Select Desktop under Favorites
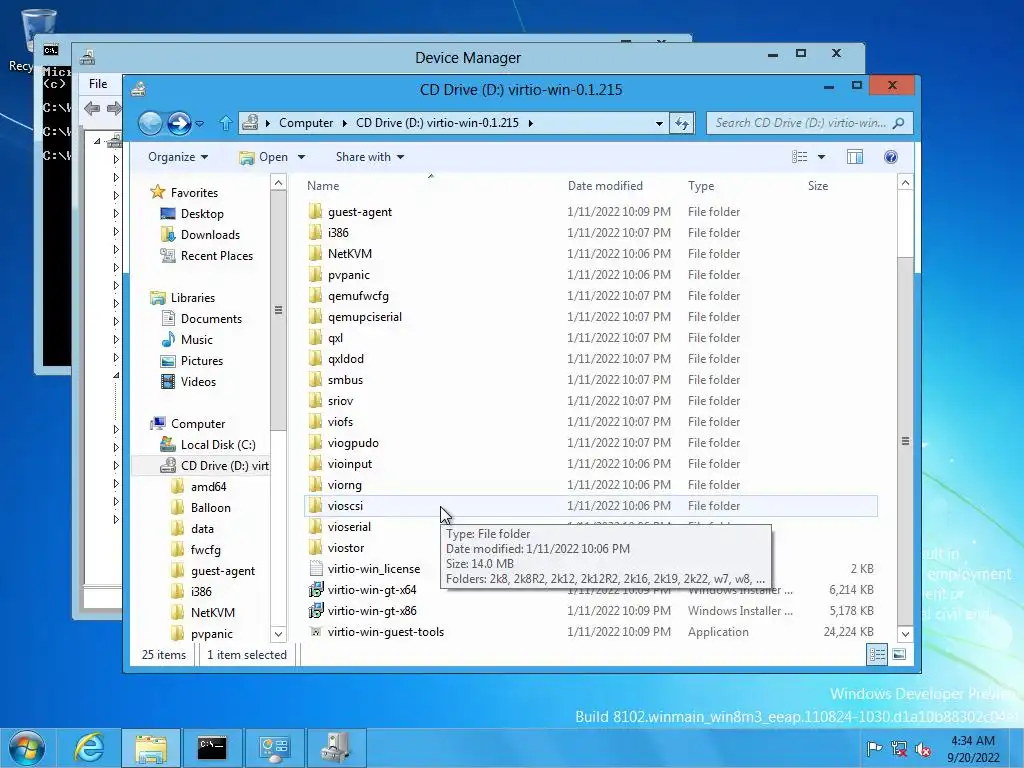Screen dimensions: 1024x768 coord(202,214)
